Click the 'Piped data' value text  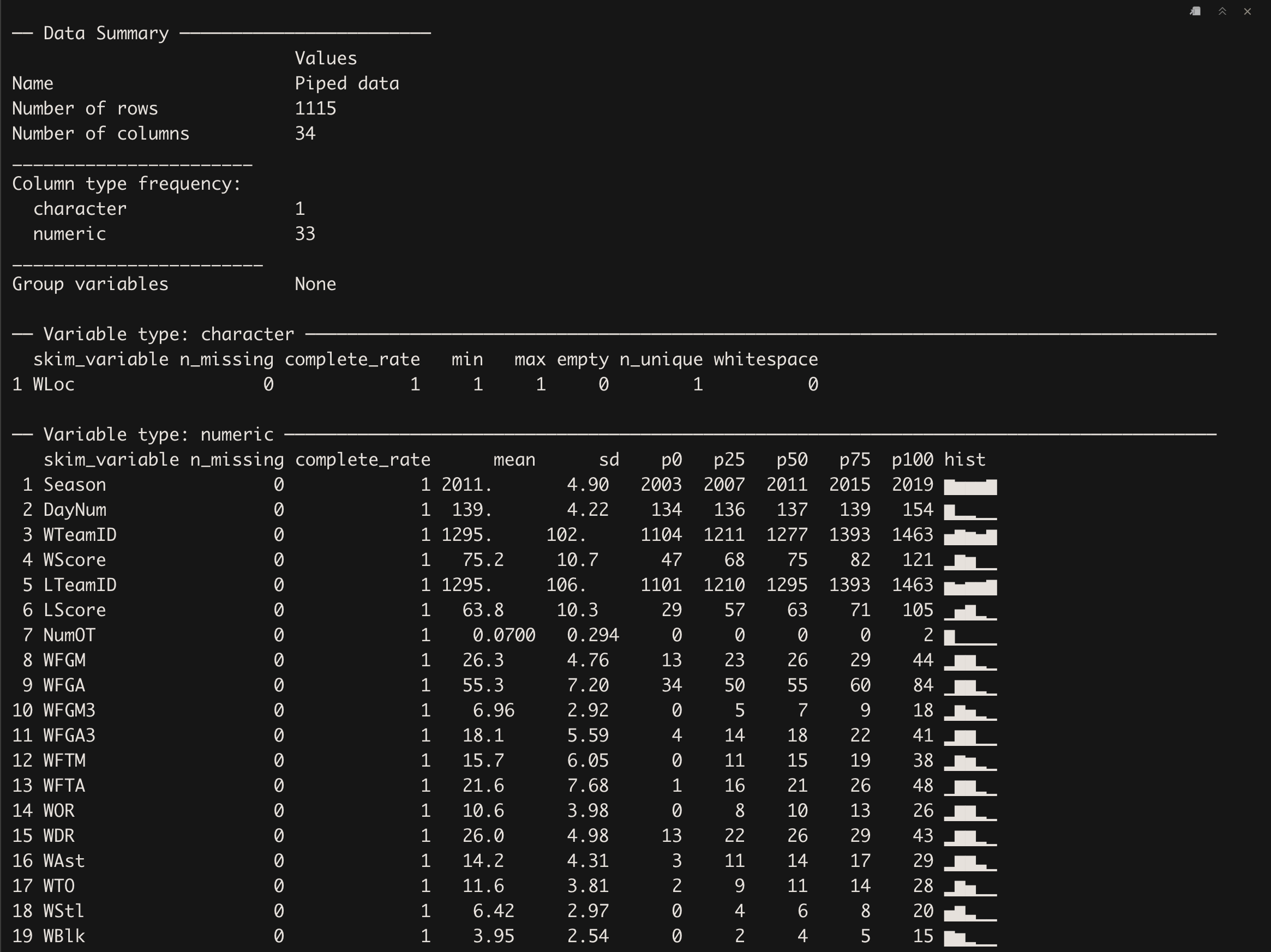(346, 84)
